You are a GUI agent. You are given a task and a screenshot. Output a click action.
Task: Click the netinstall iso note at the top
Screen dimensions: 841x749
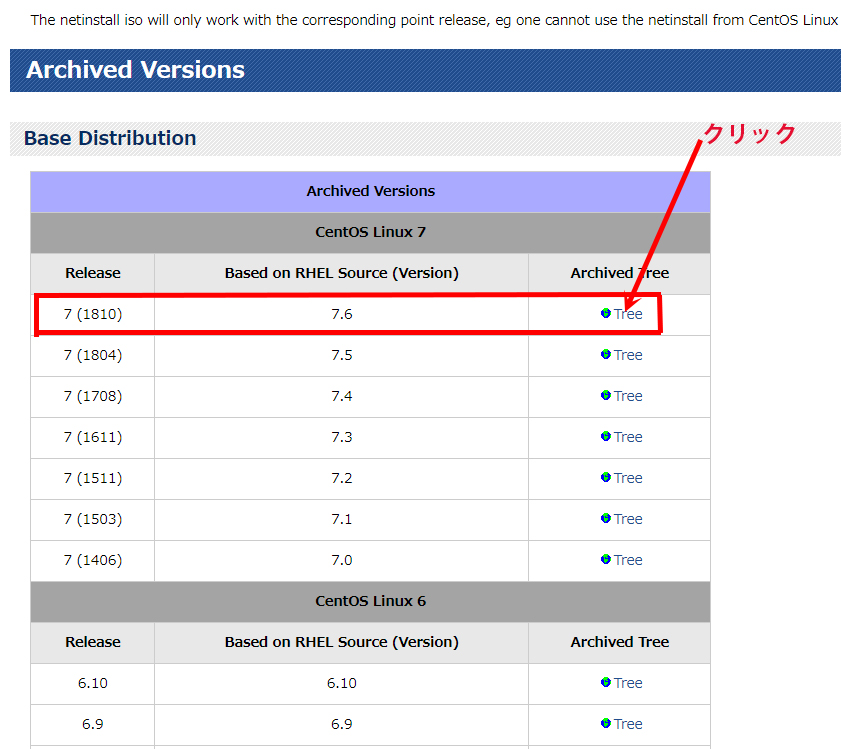click(x=434, y=20)
